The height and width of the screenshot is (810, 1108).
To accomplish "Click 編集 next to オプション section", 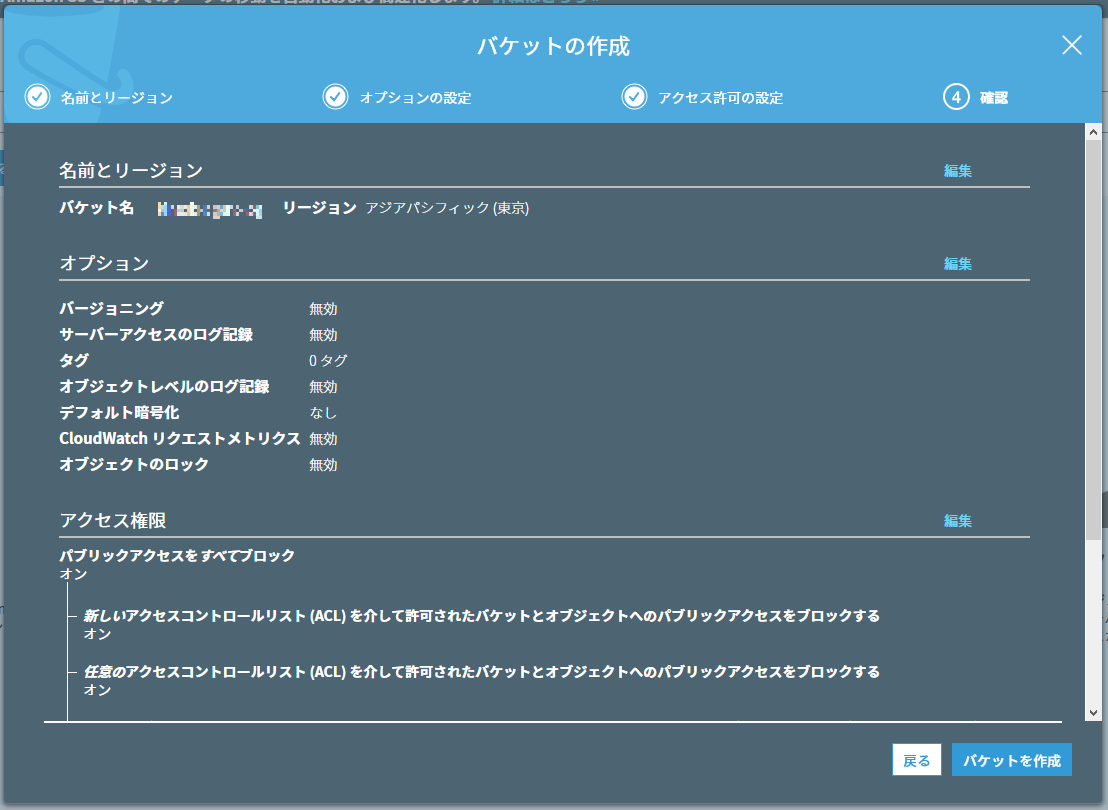I will pos(959,263).
